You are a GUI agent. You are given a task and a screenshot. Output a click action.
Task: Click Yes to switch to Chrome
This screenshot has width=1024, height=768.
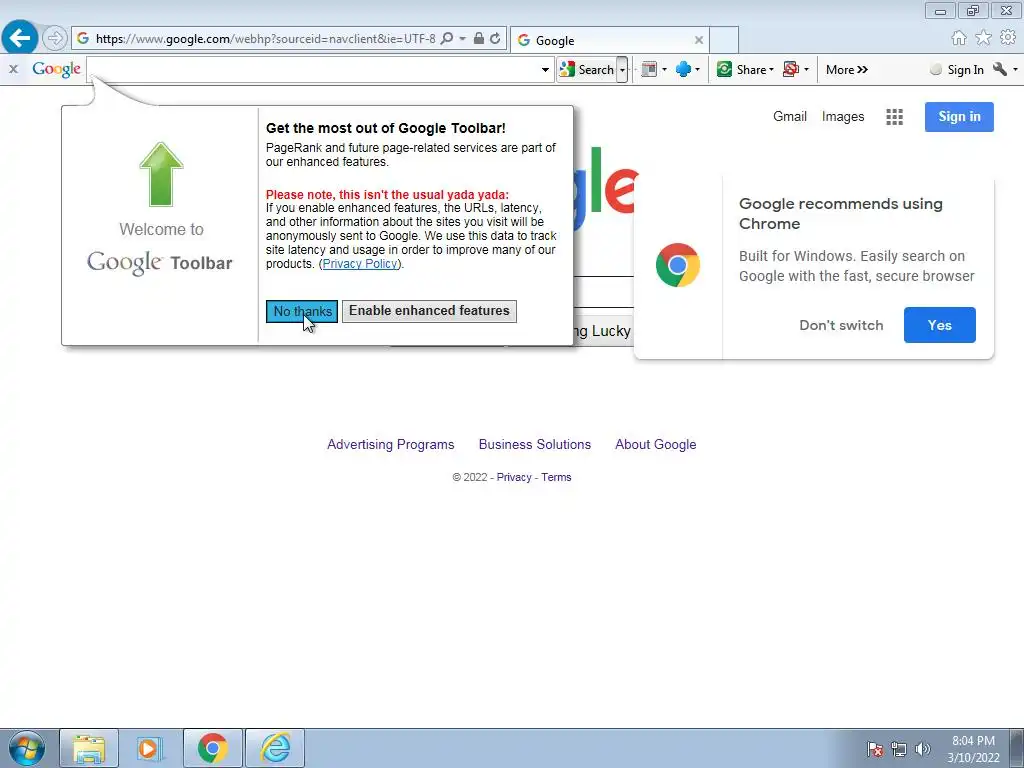coord(940,325)
